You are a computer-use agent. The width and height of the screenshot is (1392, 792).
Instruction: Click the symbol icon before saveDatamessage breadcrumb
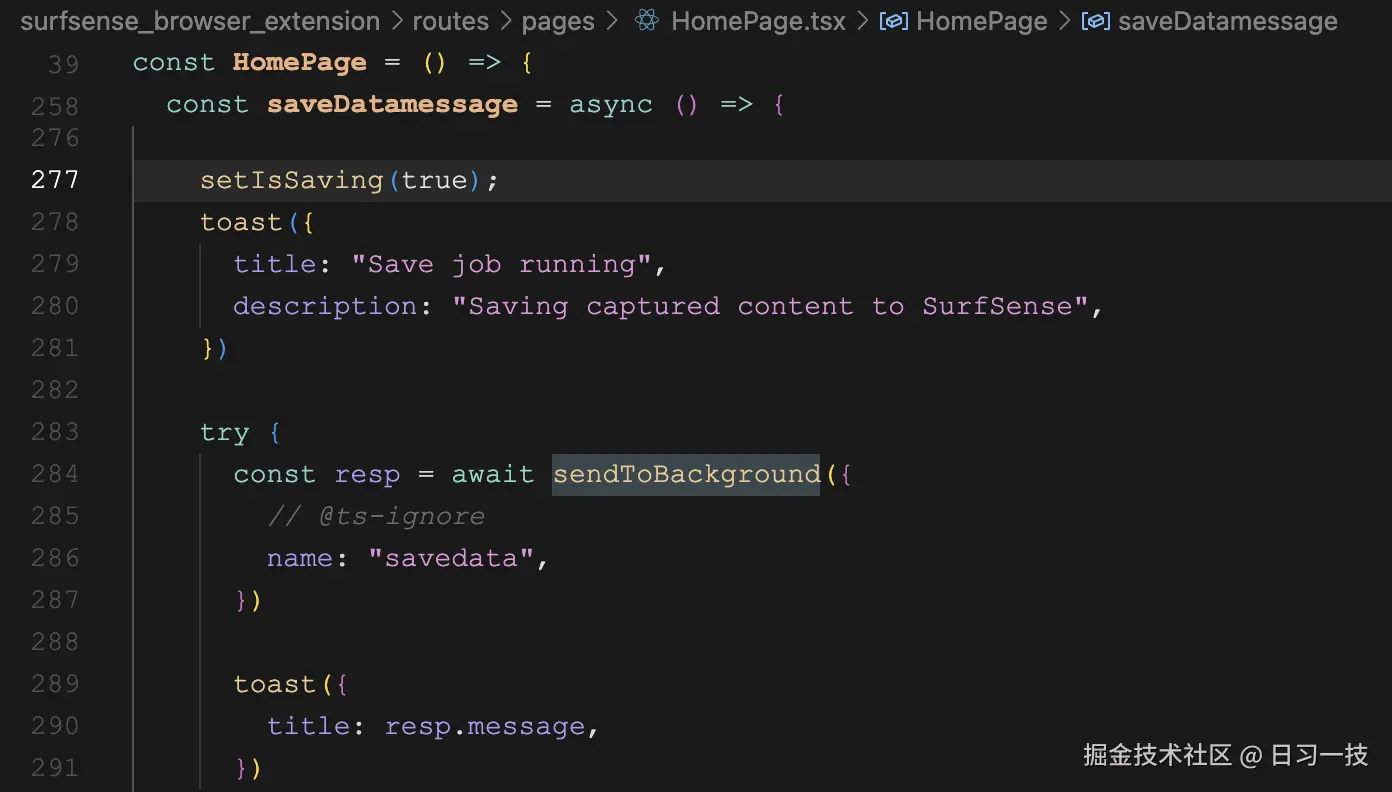coord(1095,20)
